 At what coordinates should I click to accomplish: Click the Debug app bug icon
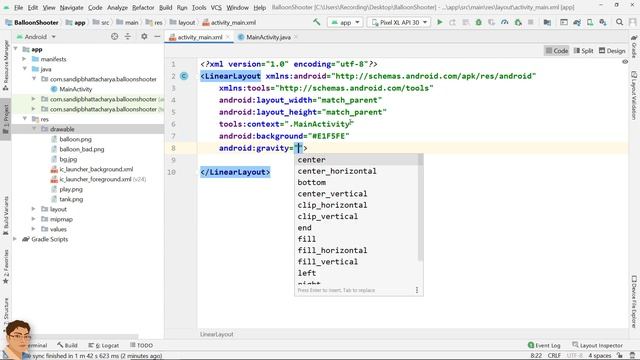pyautogui.click(x=478, y=22)
